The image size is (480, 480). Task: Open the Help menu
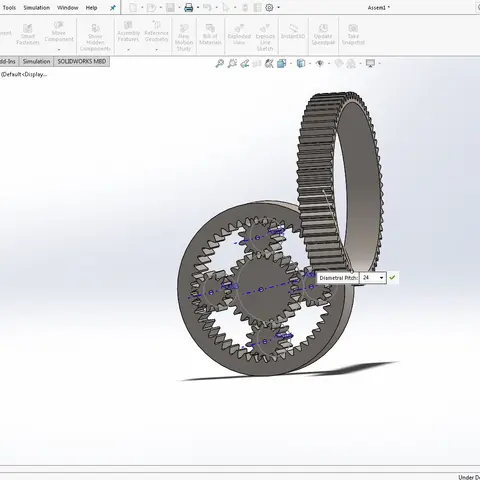coord(91,8)
